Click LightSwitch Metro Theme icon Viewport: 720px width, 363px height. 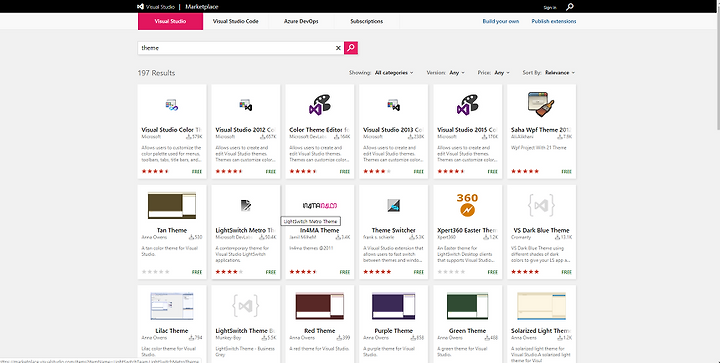(x=246, y=205)
